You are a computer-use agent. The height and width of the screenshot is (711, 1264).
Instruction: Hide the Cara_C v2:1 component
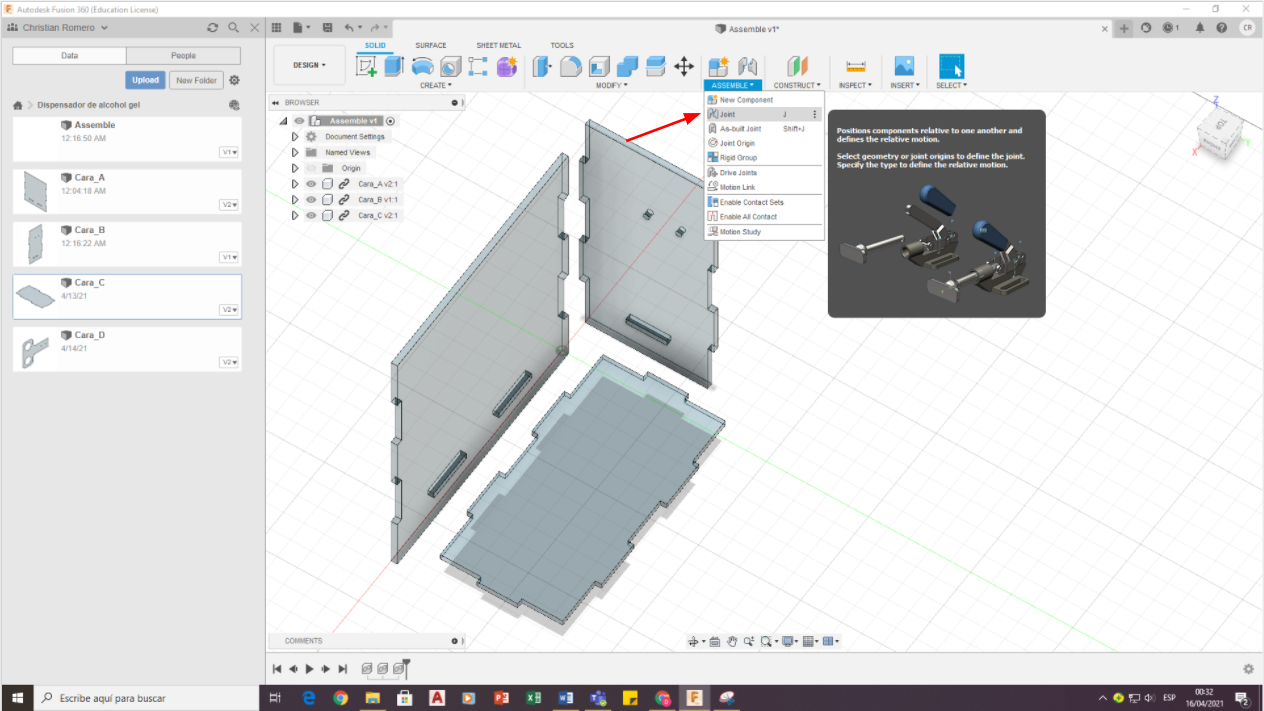311,215
